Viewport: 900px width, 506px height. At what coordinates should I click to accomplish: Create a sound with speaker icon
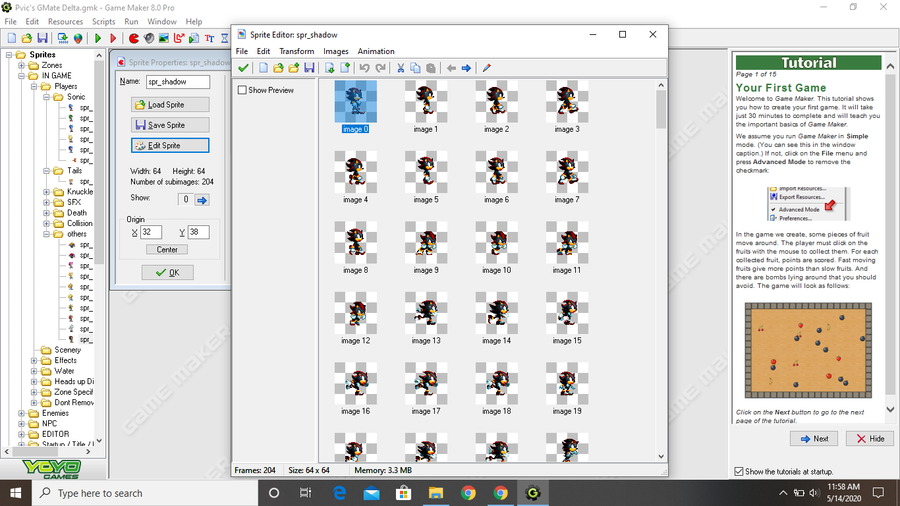(x=149, y=38)
